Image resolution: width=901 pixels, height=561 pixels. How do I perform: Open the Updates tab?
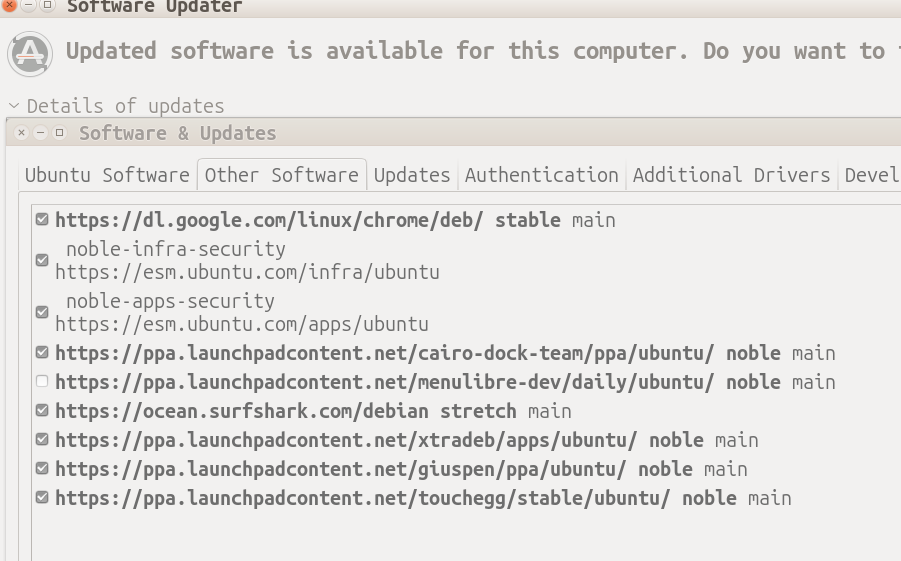click(x=412, y=175)
